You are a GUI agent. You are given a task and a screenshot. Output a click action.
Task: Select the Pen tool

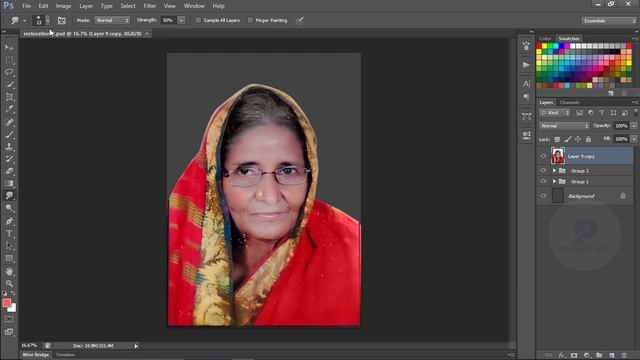(9, 222)
